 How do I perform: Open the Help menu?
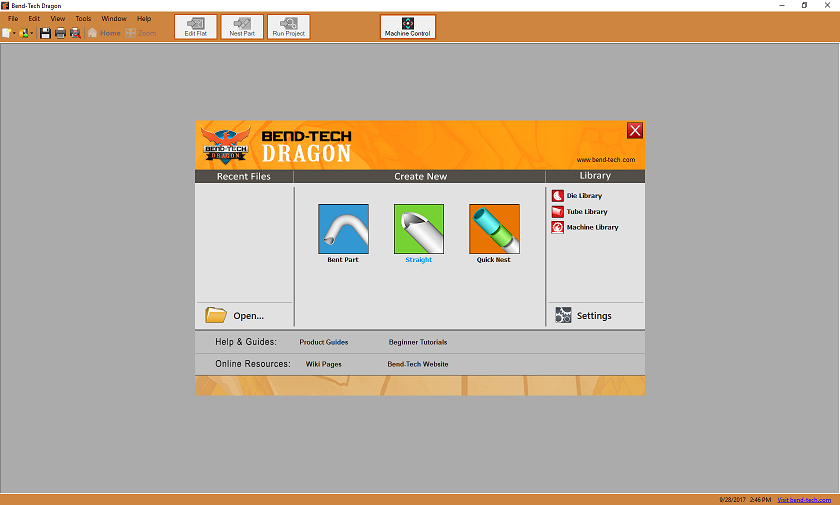click(x=144, y=19)
